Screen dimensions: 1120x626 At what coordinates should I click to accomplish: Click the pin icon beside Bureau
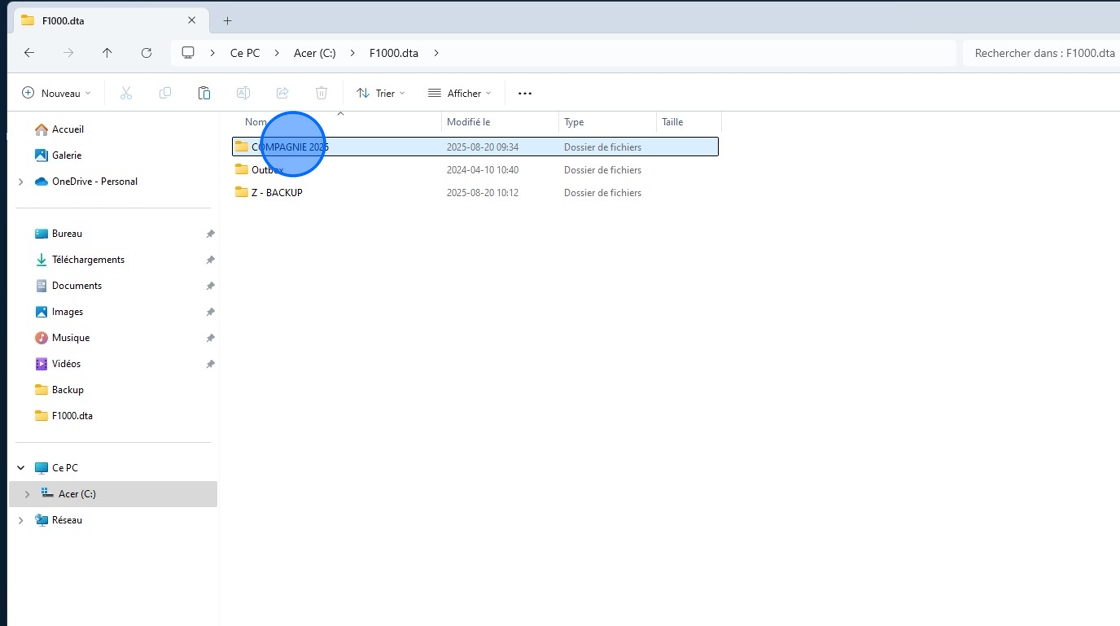210,234
